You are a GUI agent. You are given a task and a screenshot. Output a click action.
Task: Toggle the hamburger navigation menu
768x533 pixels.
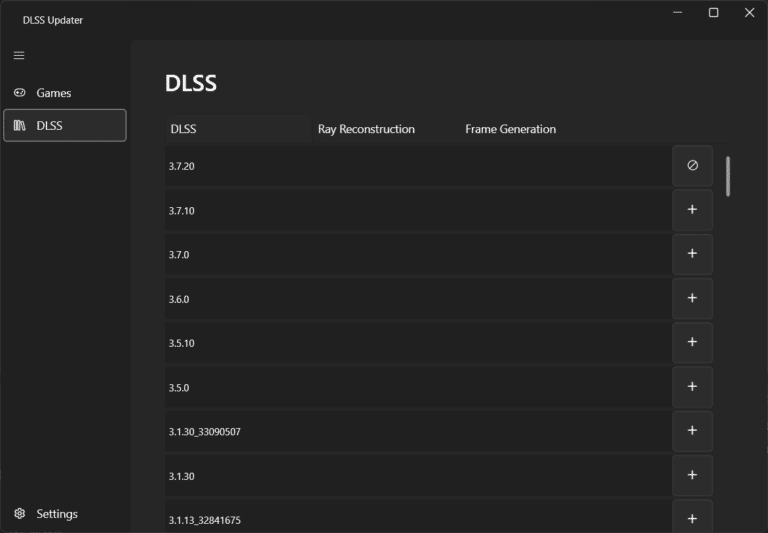(19, 55)
